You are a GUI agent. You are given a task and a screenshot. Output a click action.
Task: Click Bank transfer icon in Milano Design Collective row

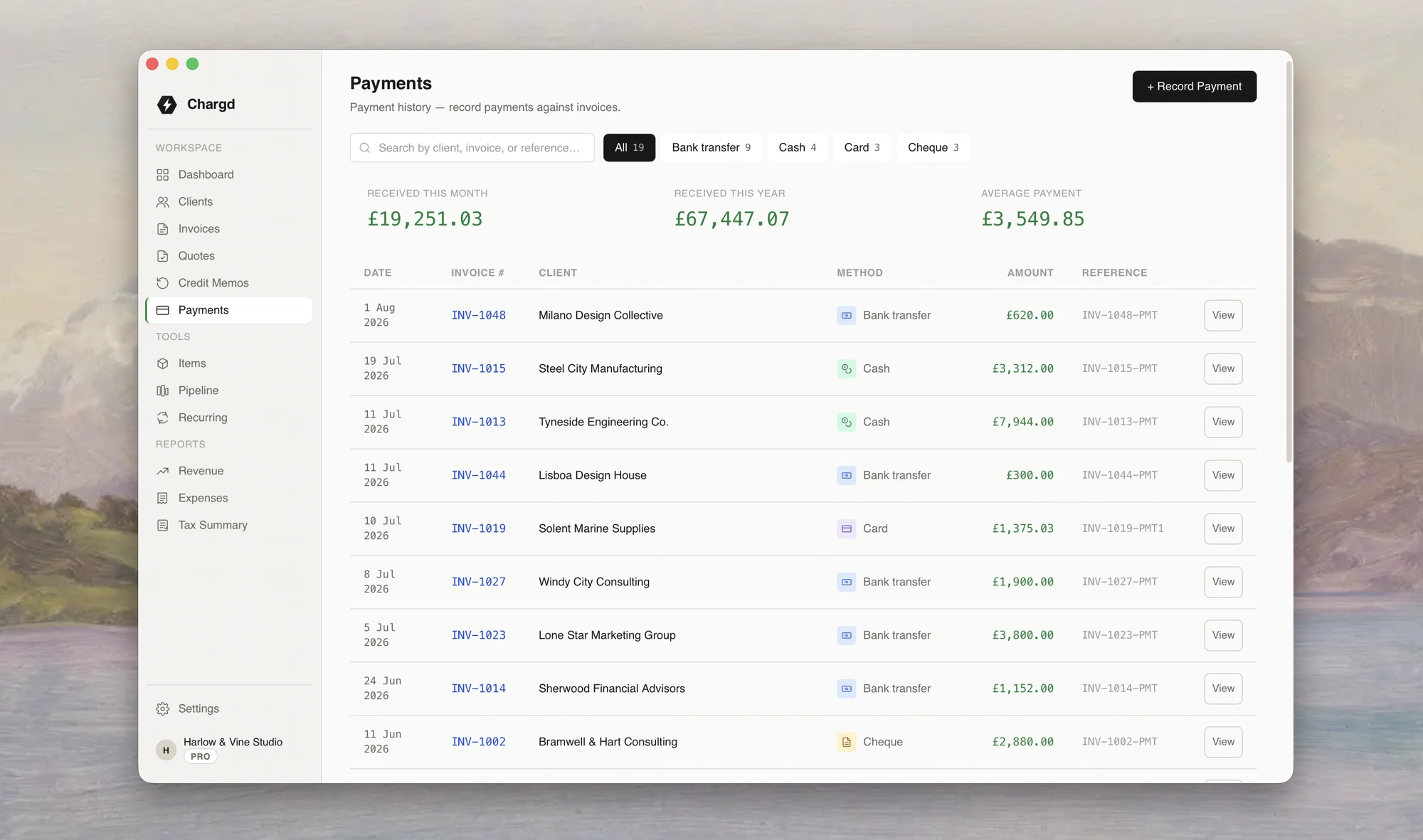[847, 315]
